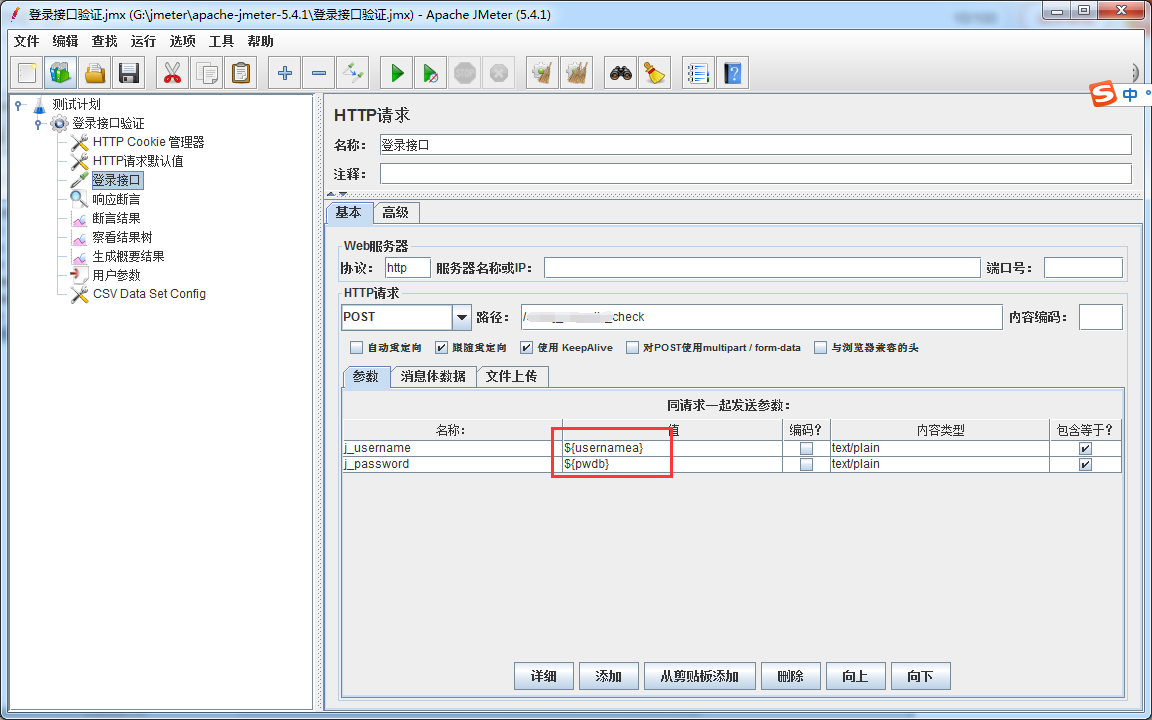
Task: Start the test with green play icon
Action: click(x=397, y=73)
